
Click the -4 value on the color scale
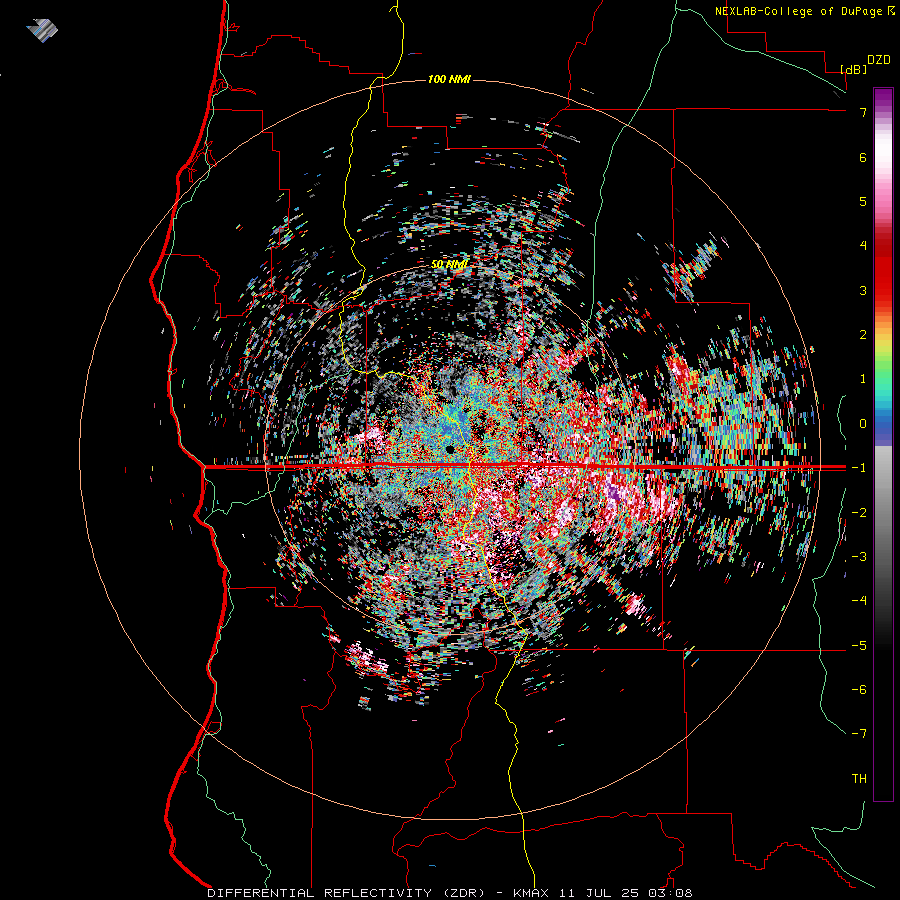tap(859, 601)
